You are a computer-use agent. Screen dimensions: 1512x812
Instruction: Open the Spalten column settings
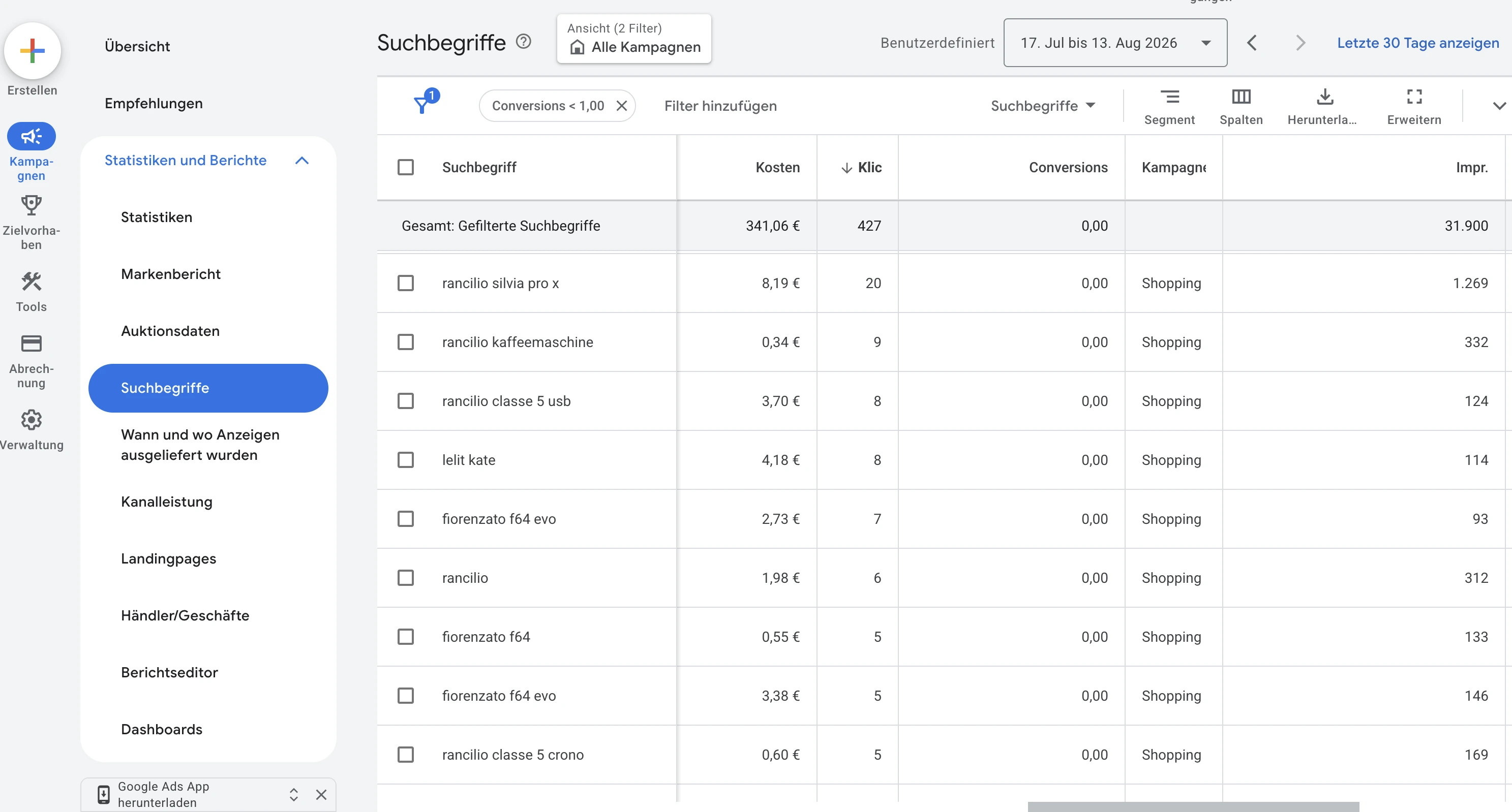coord(1241,107)
